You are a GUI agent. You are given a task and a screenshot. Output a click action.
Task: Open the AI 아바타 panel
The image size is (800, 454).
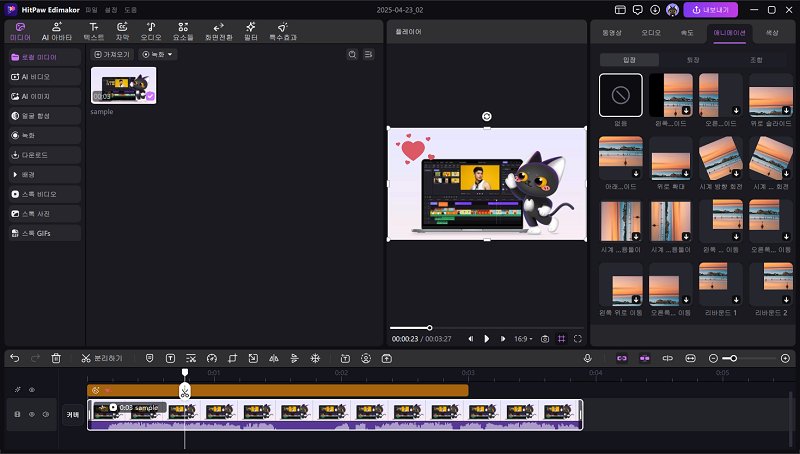click(x=57, y=32)
